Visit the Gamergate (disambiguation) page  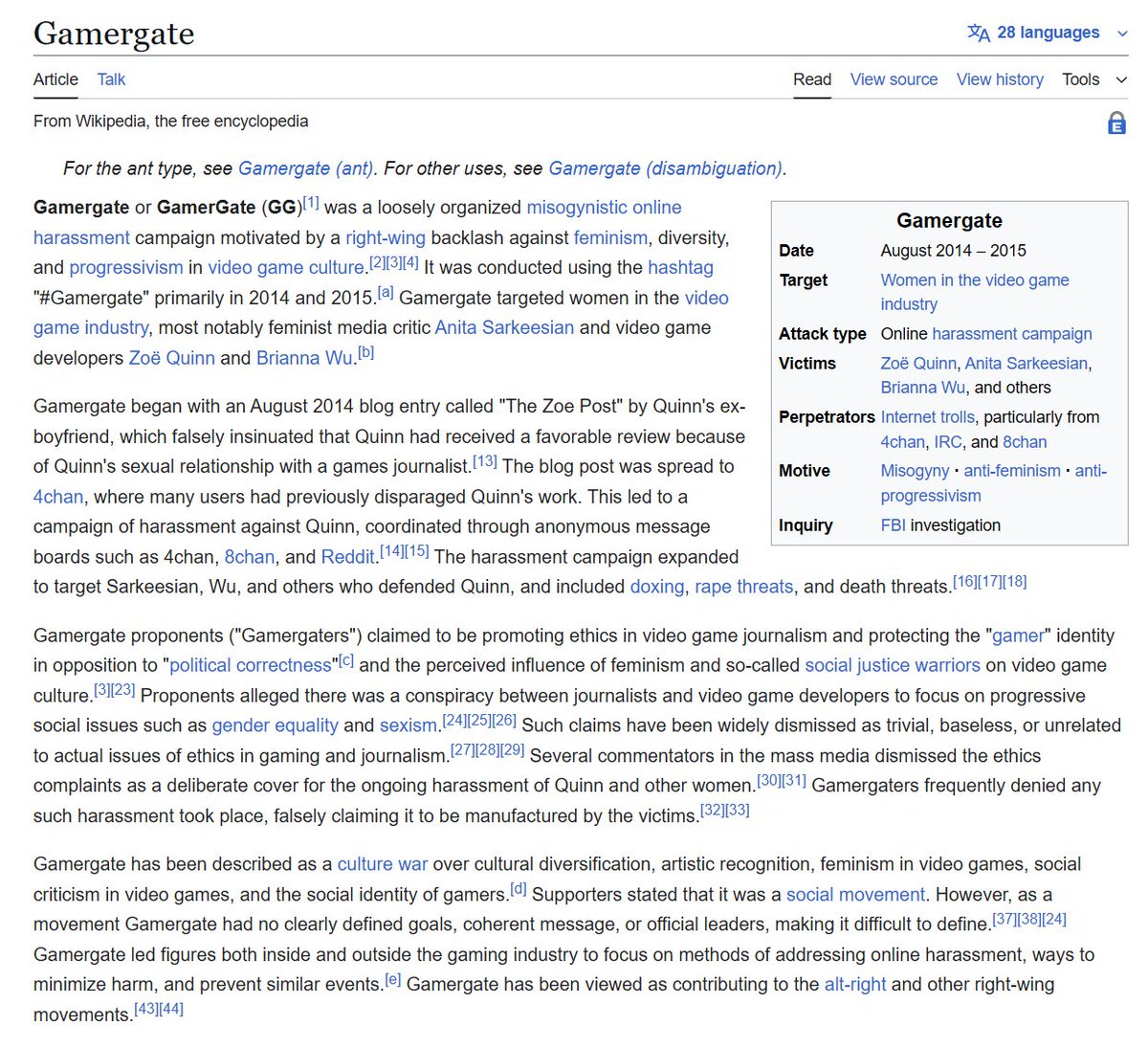click(665, 167)
